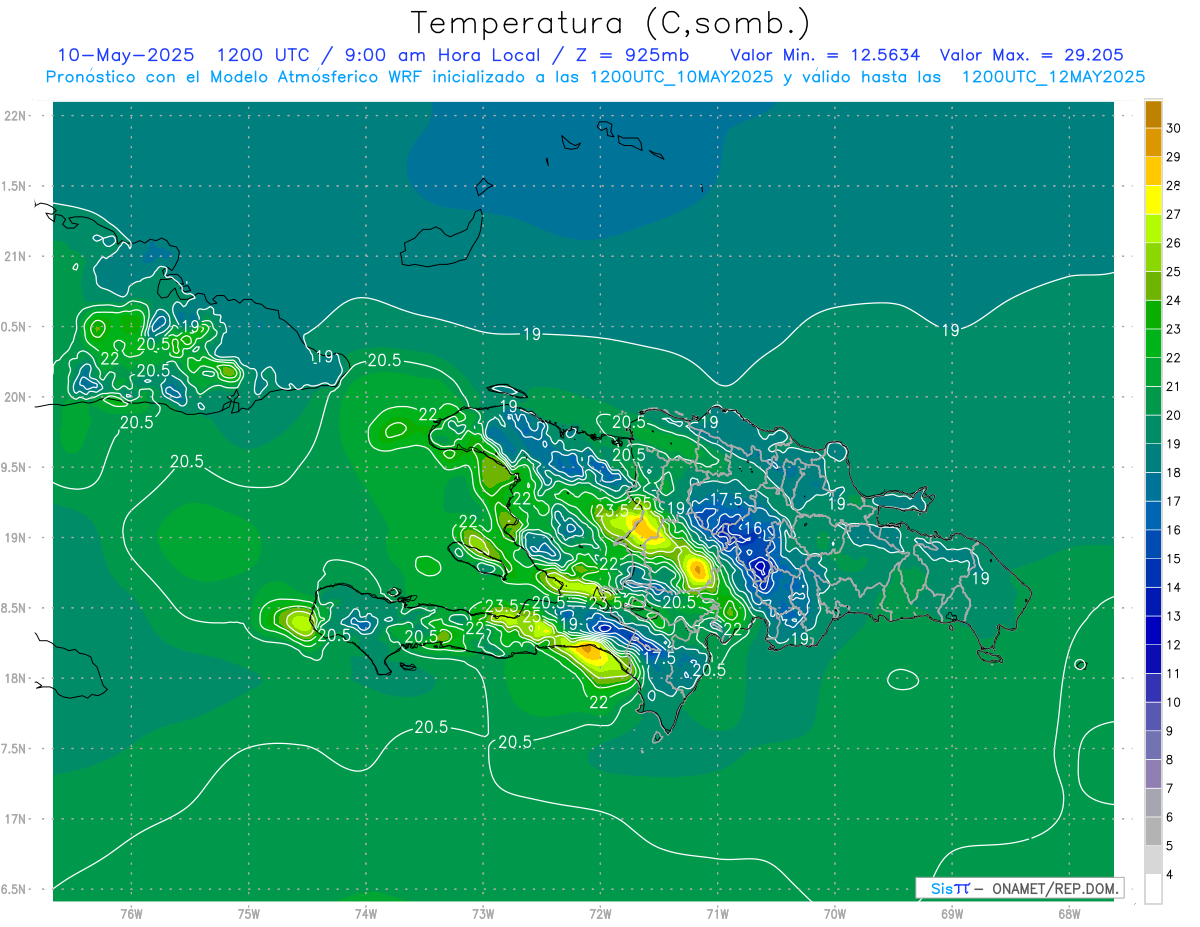Click the 72W longitude axis label
Image resolution: width=1200 pixels, height=927 pixels.
point(600,914)
